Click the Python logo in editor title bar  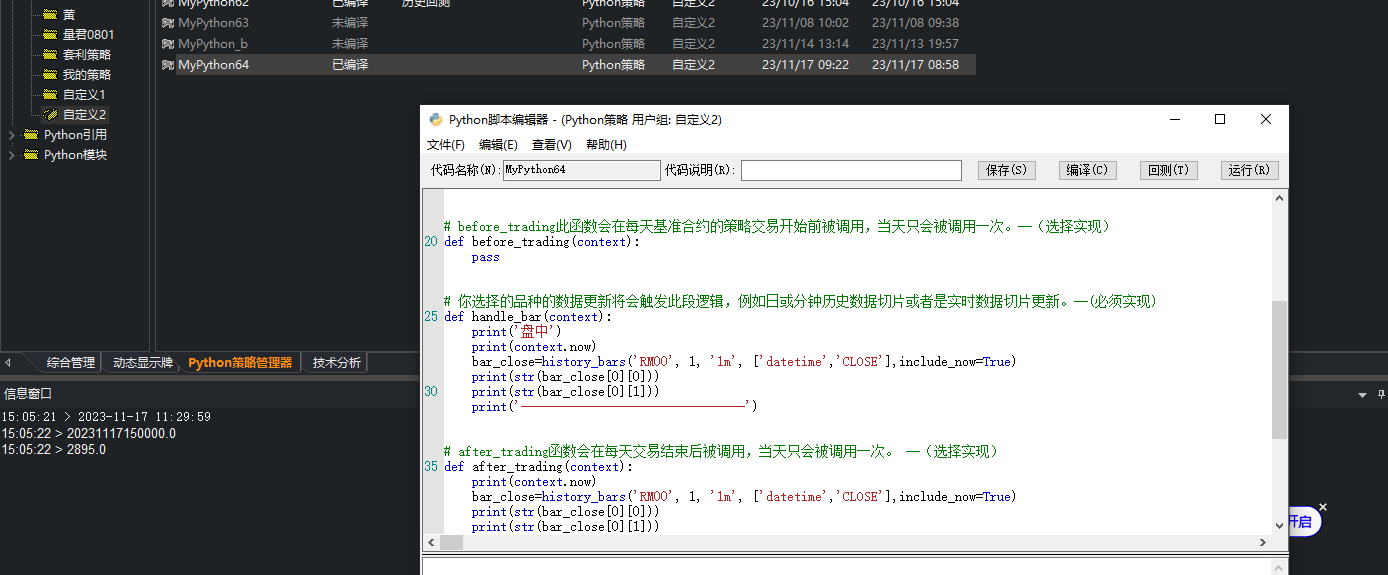pyautogui.click(x=436, y=119)
